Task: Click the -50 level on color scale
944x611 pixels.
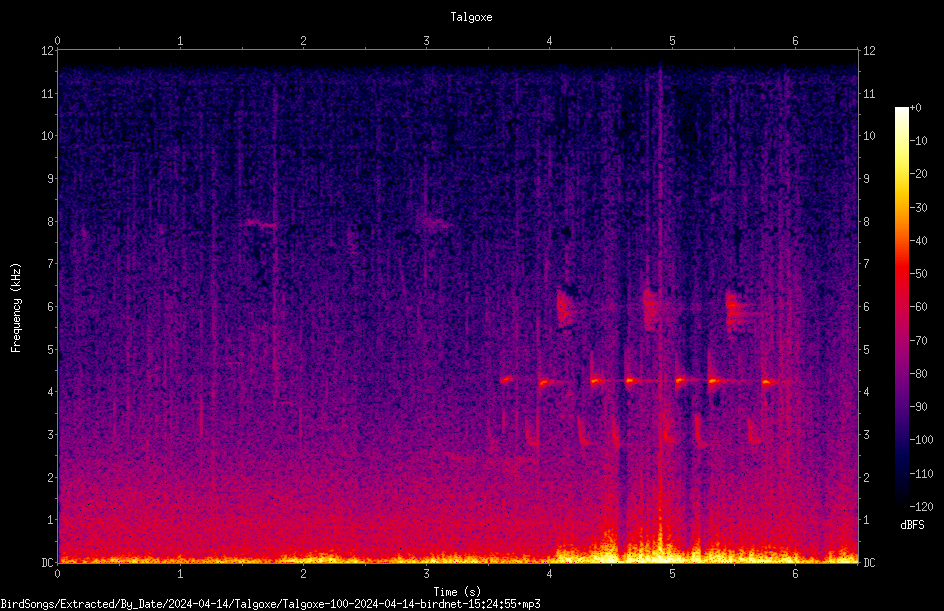Action: click(x=918, y=274)
